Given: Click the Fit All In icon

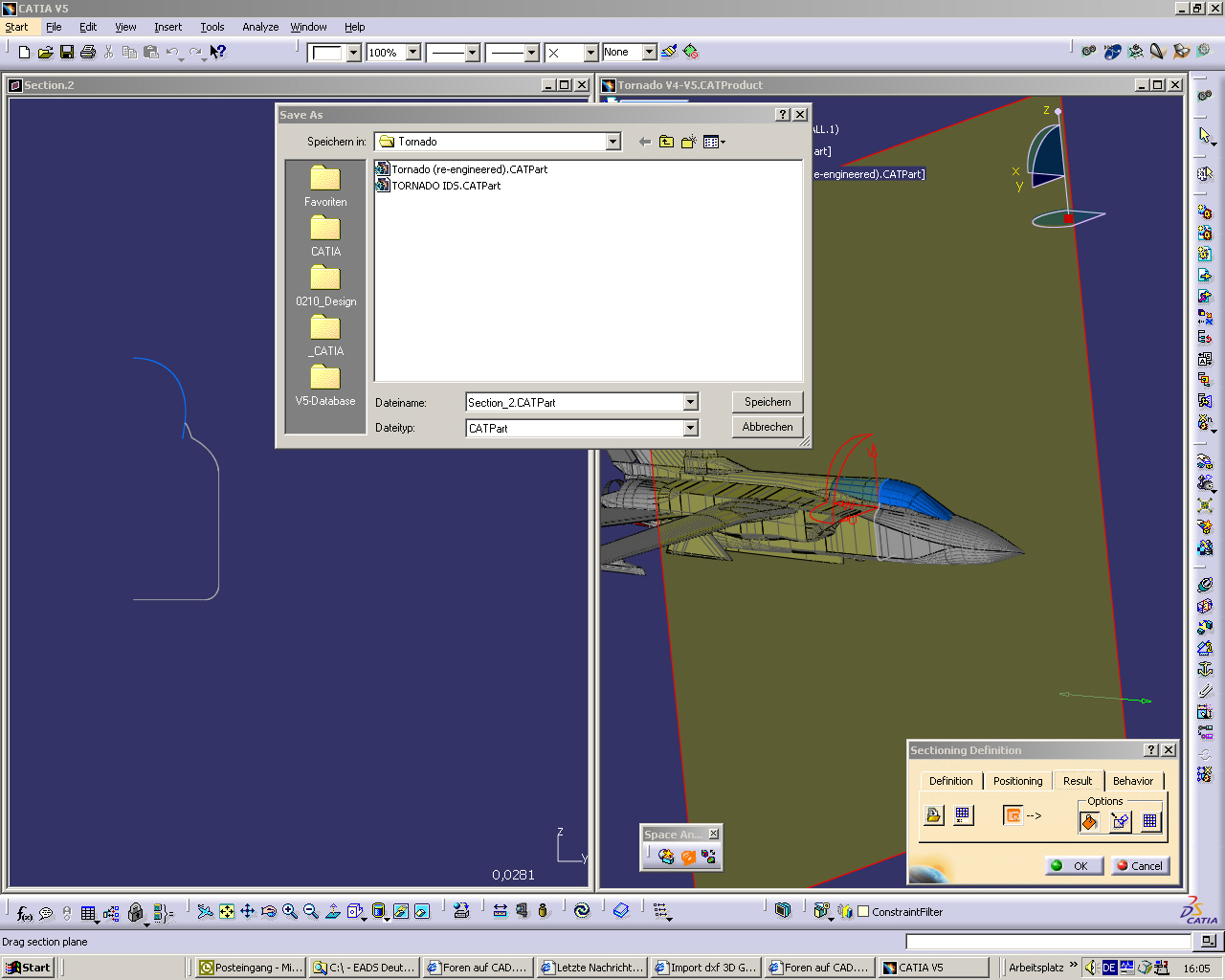Looking at the screenshot, I should tap(227, 911).
